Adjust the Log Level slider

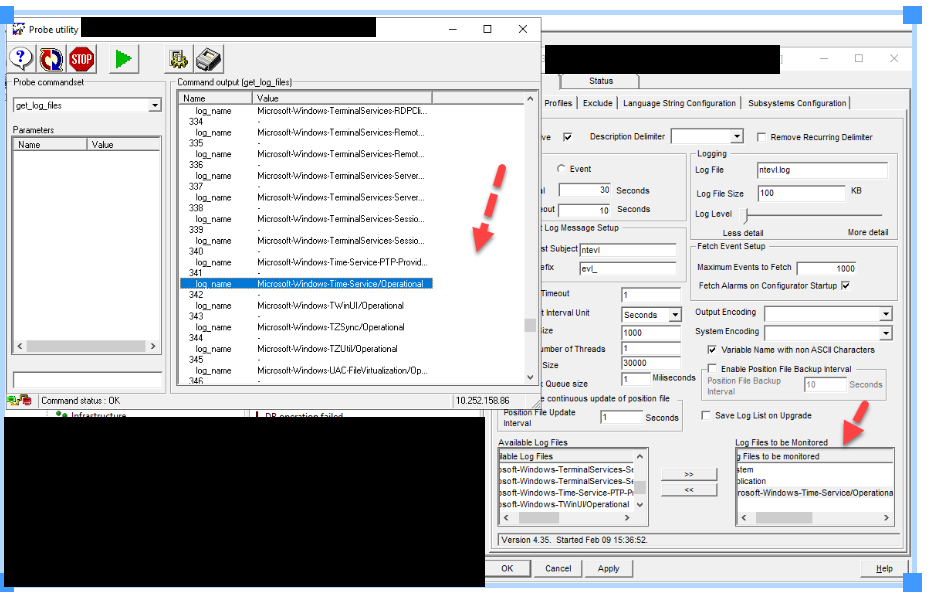pos(747,214)
